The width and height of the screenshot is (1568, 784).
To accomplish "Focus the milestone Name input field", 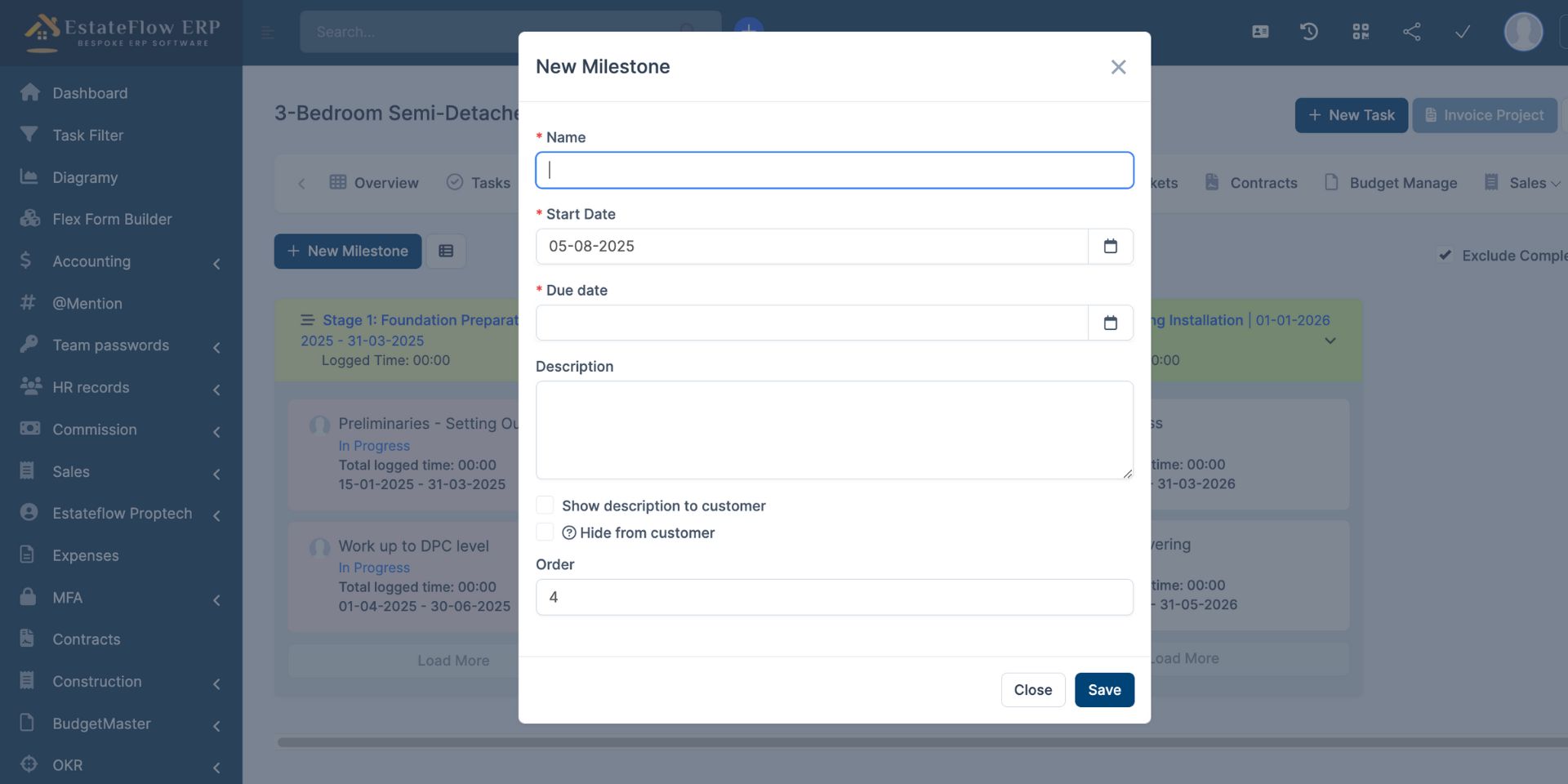I will 834,171.
